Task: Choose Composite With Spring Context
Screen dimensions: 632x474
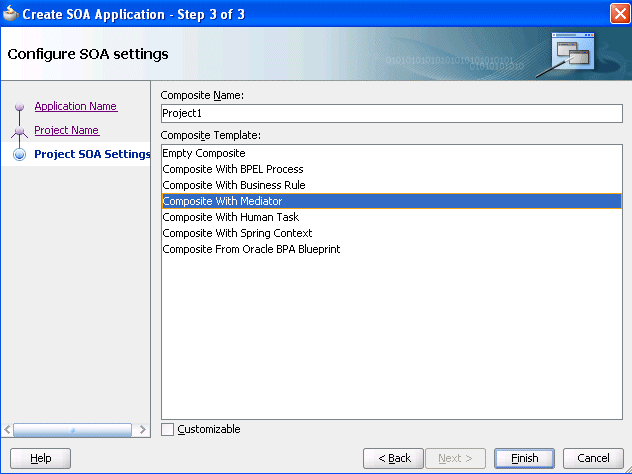Action: pyautogui.click(x=392, y=233)
